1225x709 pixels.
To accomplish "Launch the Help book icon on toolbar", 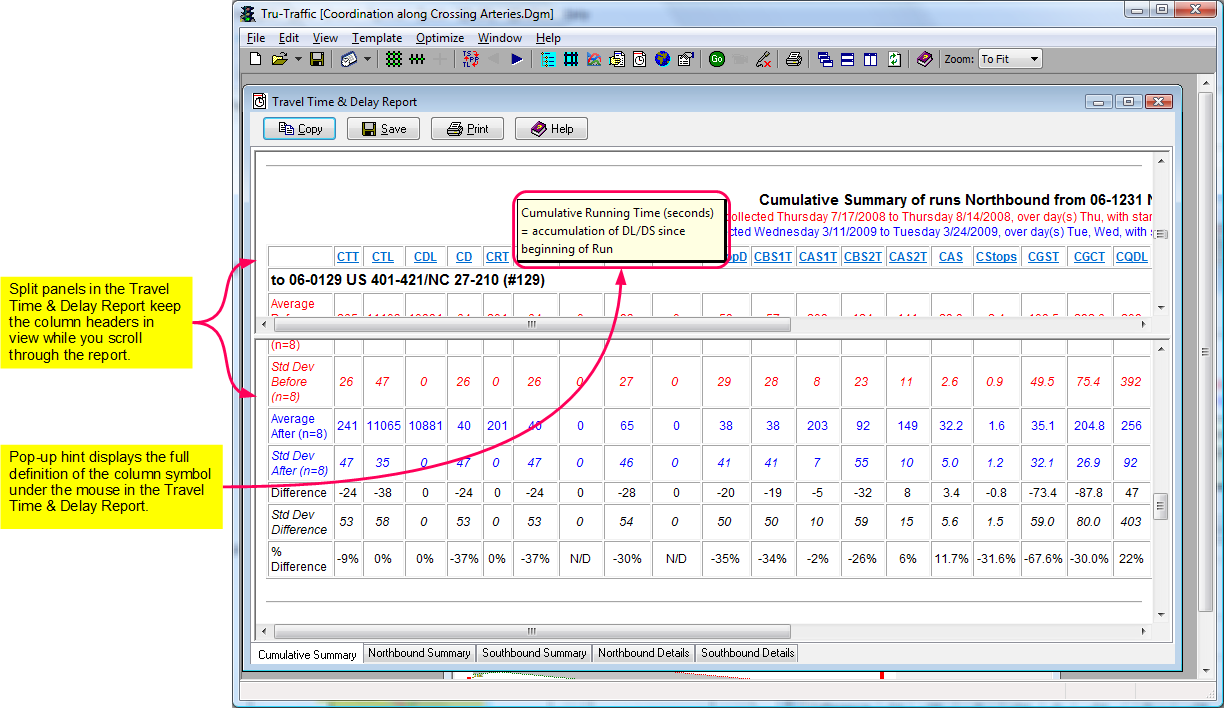I will [x=923, y=59].
